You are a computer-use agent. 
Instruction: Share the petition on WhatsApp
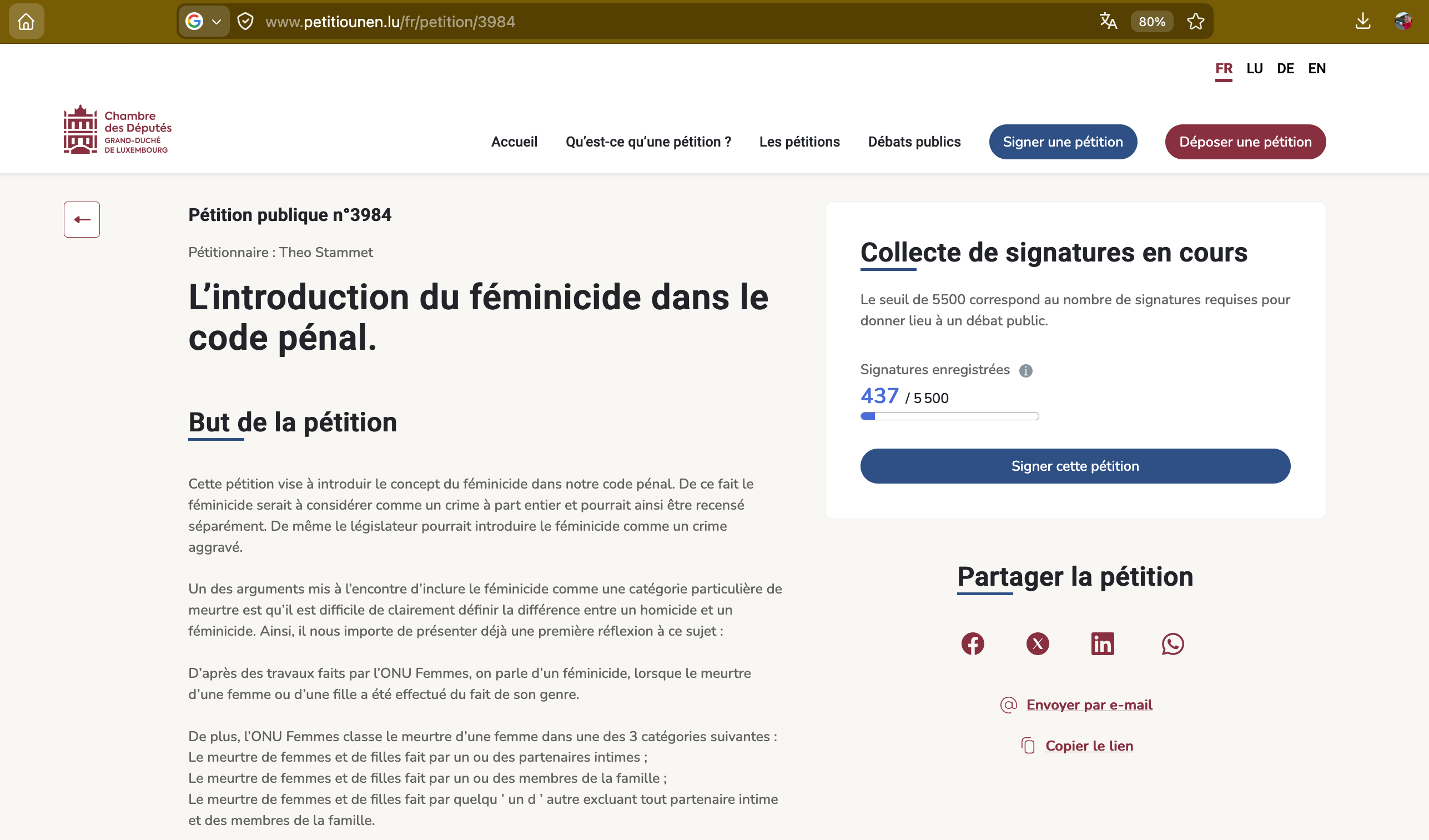[1172, 644]
